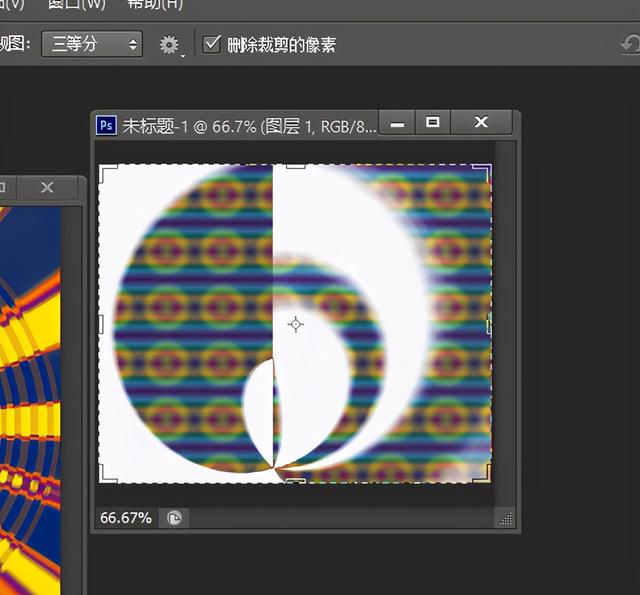Click the Ps icon in 未标题-1 title bar
640x595 pixels.
coord(107,125)
